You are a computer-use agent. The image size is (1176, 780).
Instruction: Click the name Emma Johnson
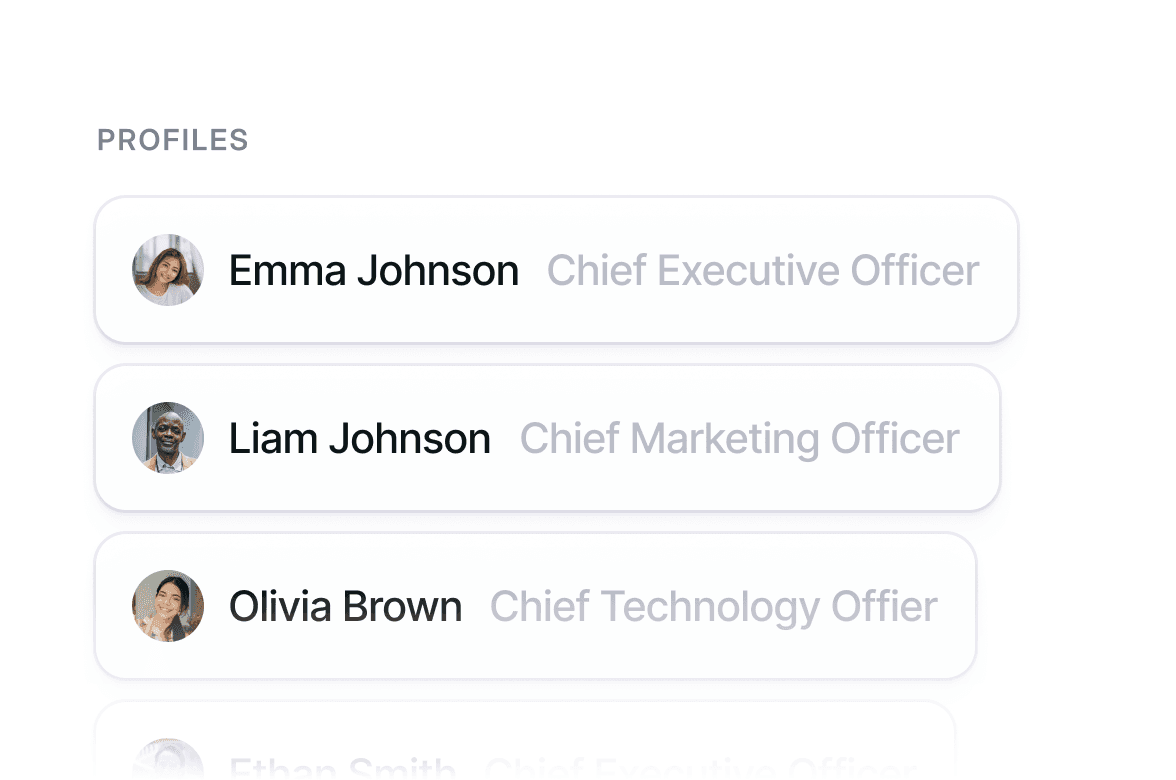coord(373,271)
